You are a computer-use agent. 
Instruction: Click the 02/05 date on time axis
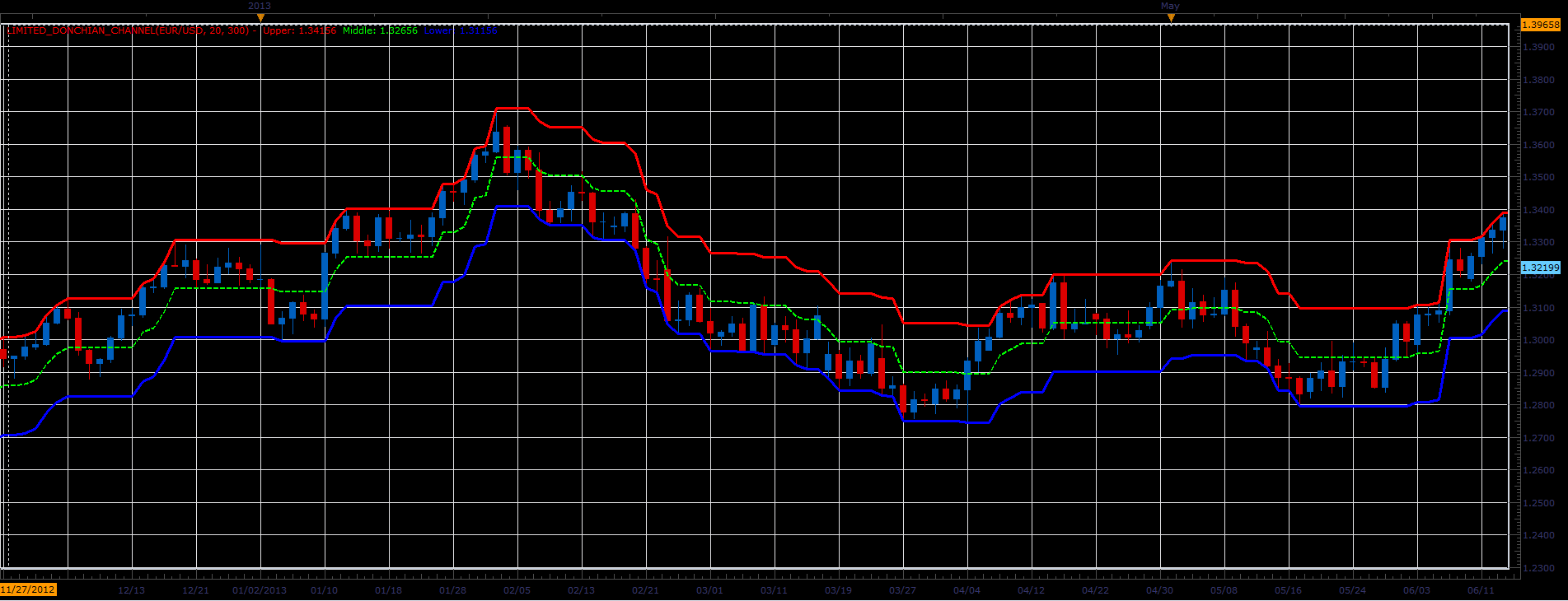pyautogui.click(x=517, y=590)
